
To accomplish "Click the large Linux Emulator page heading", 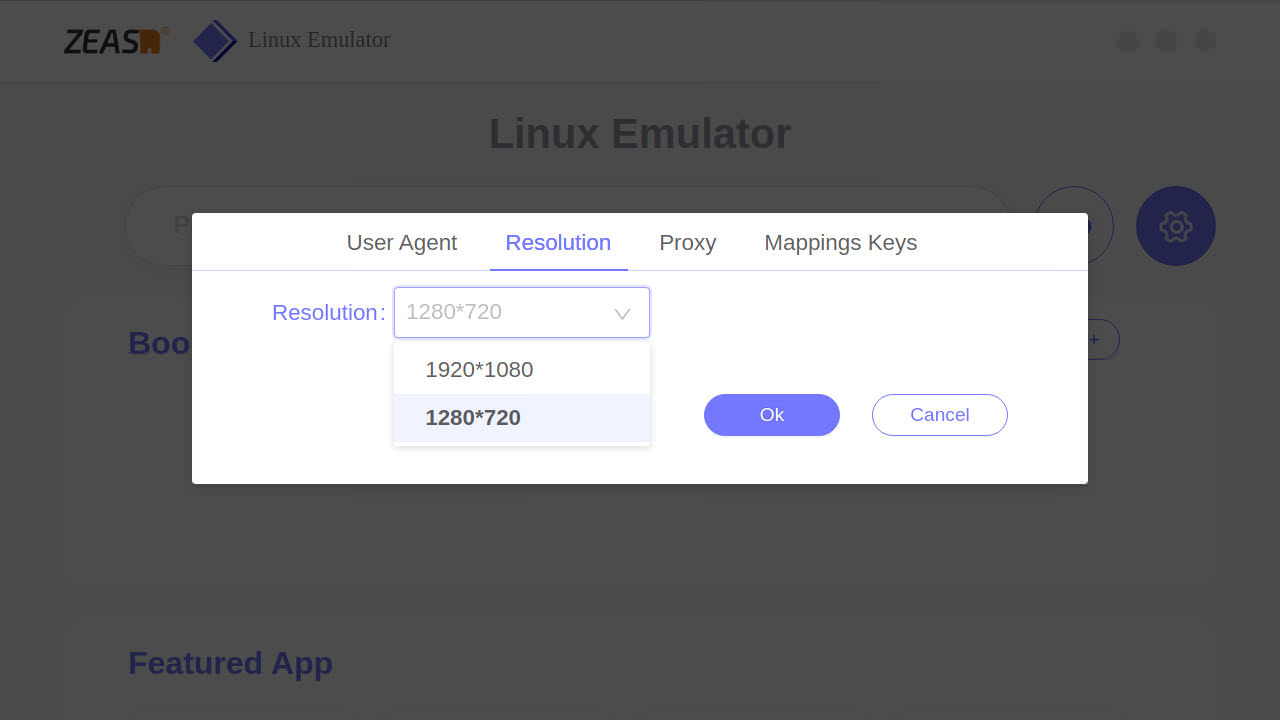I will pyautogui.click(x=640, y=134).
